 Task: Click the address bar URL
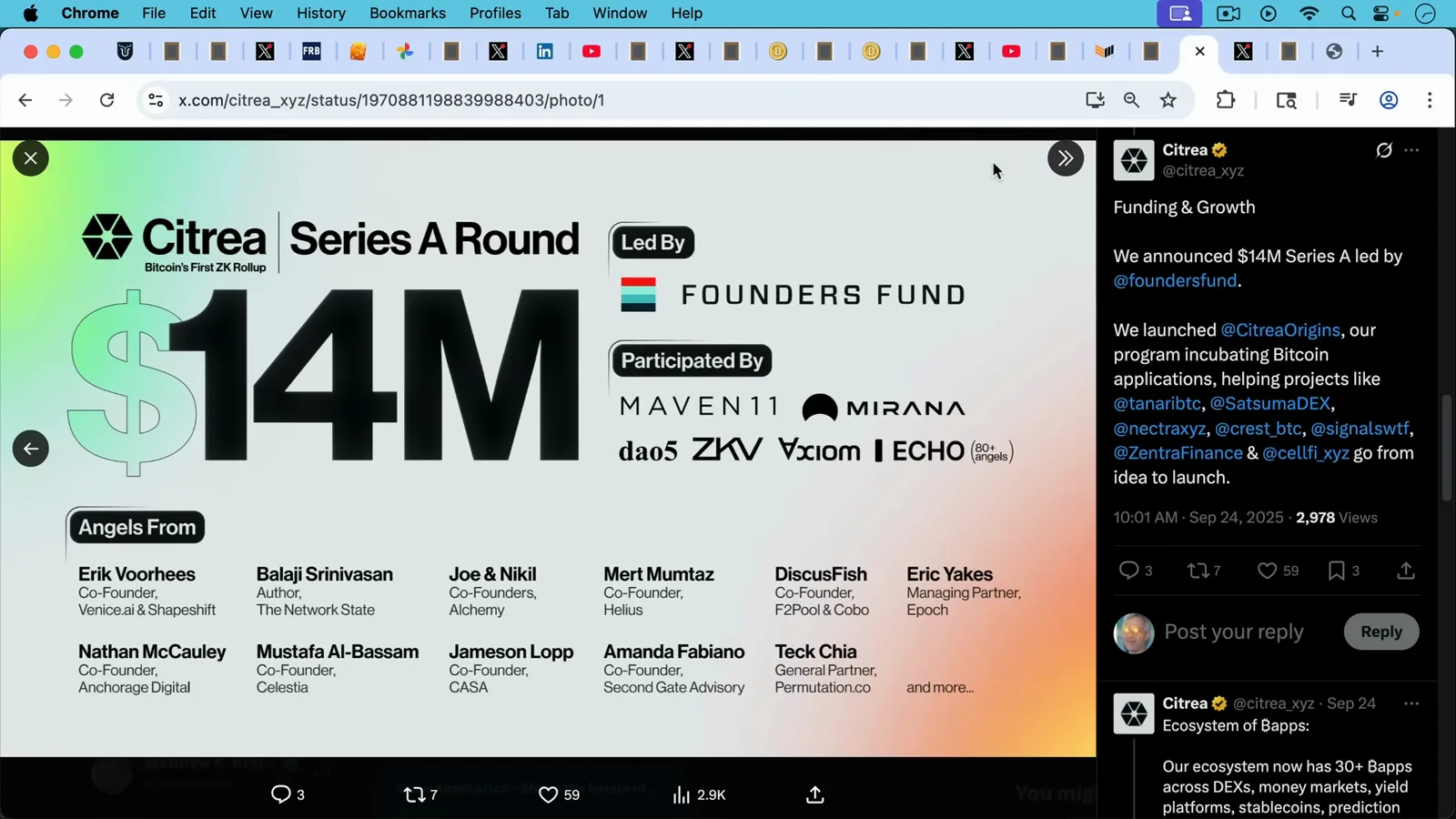point(391,100)
